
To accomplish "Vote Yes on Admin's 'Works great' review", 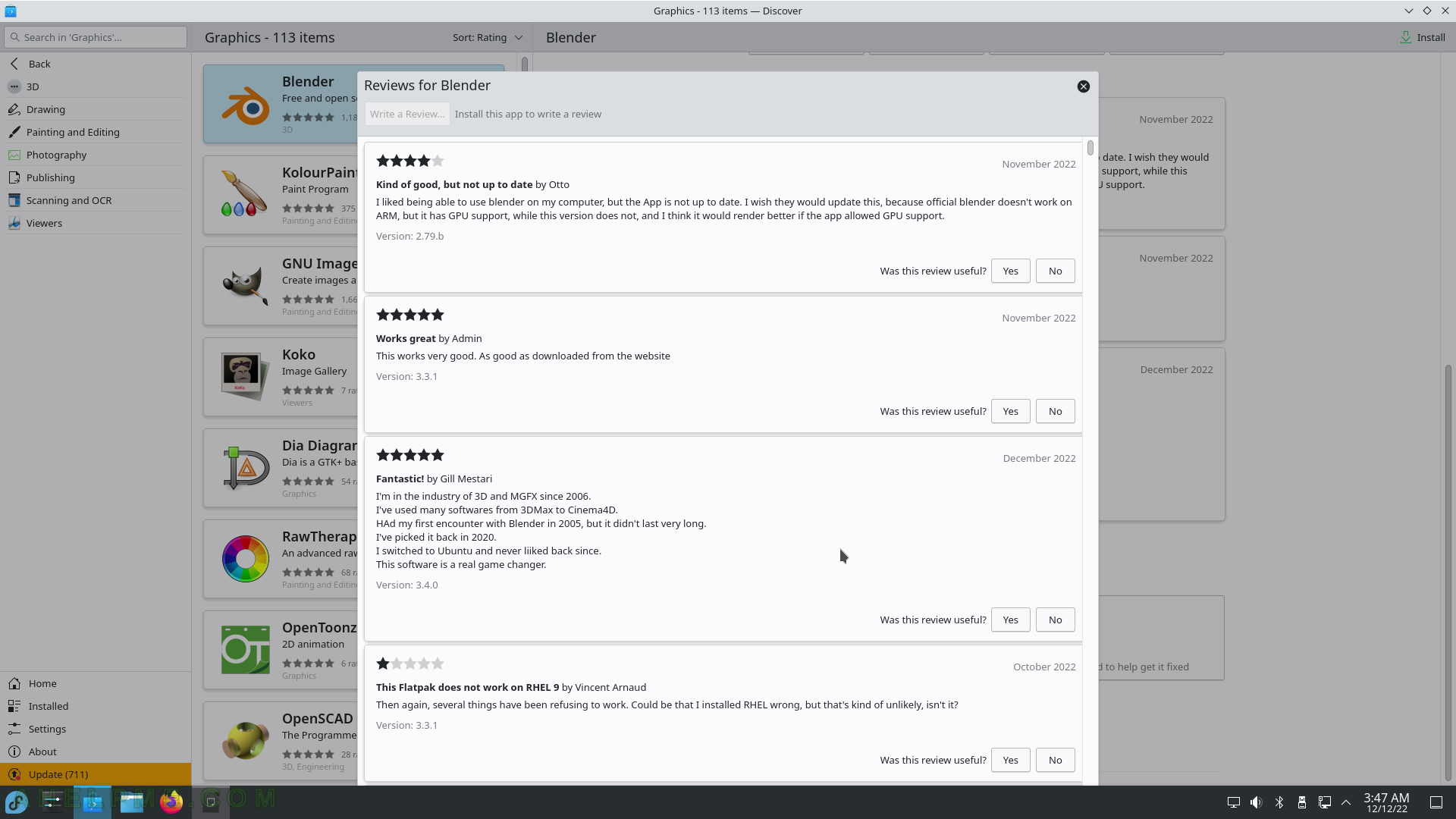I will pos(1010,411).
